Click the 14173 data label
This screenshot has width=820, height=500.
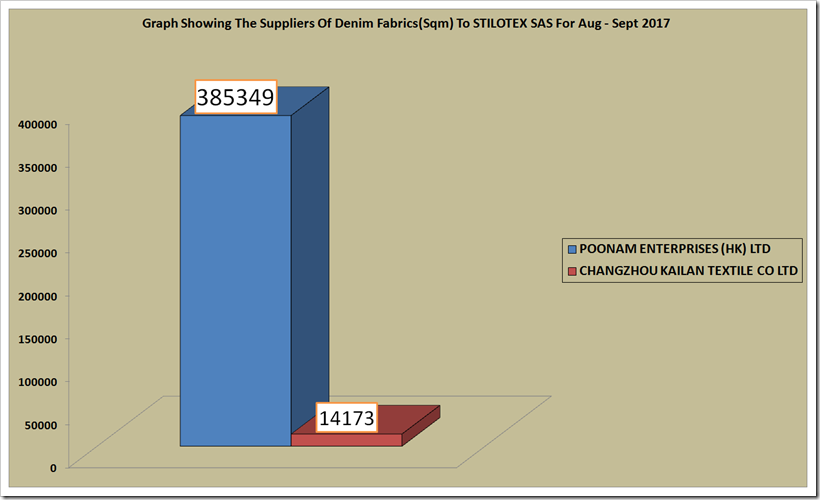pyautogui.click(x=347, y=418)
